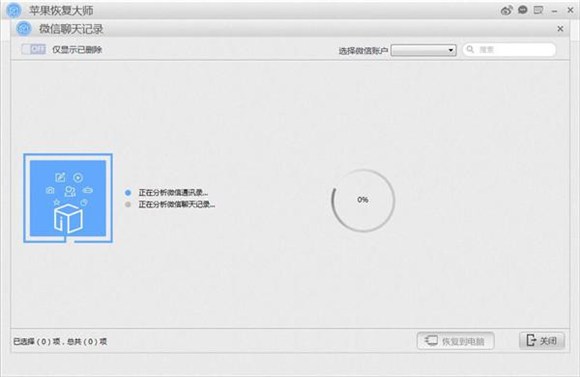Click the 0% circular progress indicator
Screen dimensions: 580x377
(363, 201)
